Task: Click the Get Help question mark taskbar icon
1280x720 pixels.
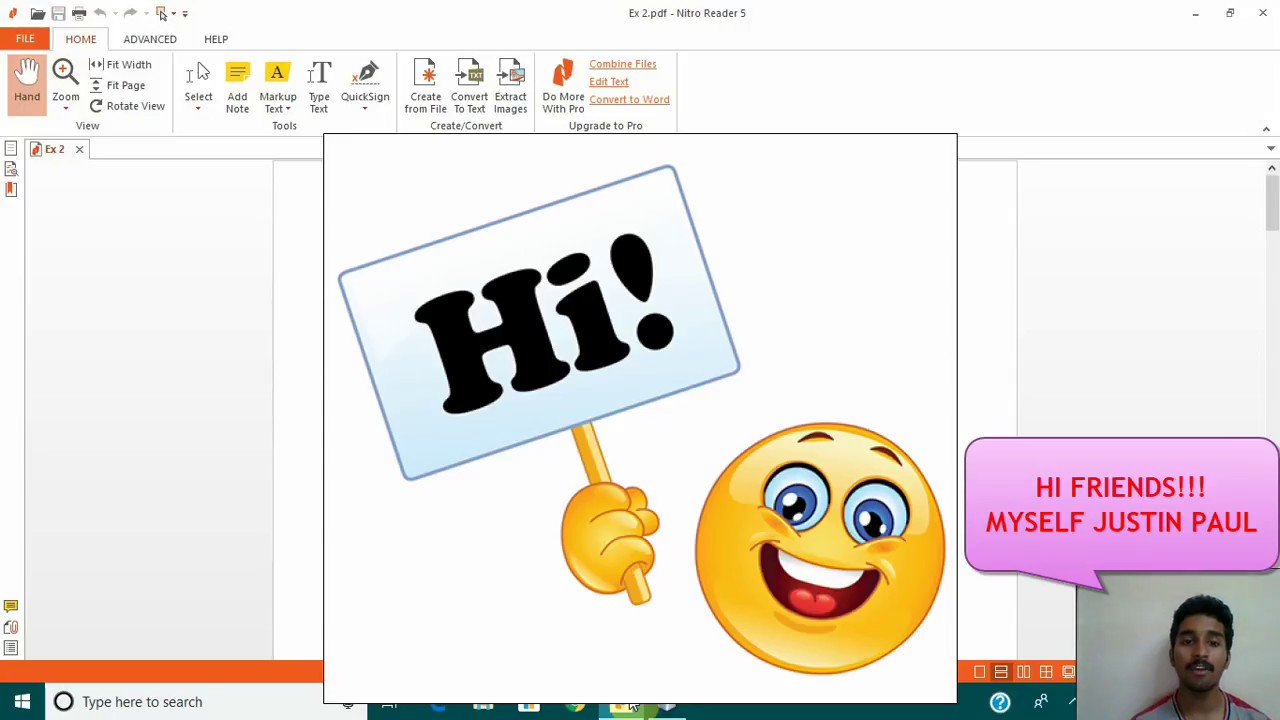Action: 1000,702
